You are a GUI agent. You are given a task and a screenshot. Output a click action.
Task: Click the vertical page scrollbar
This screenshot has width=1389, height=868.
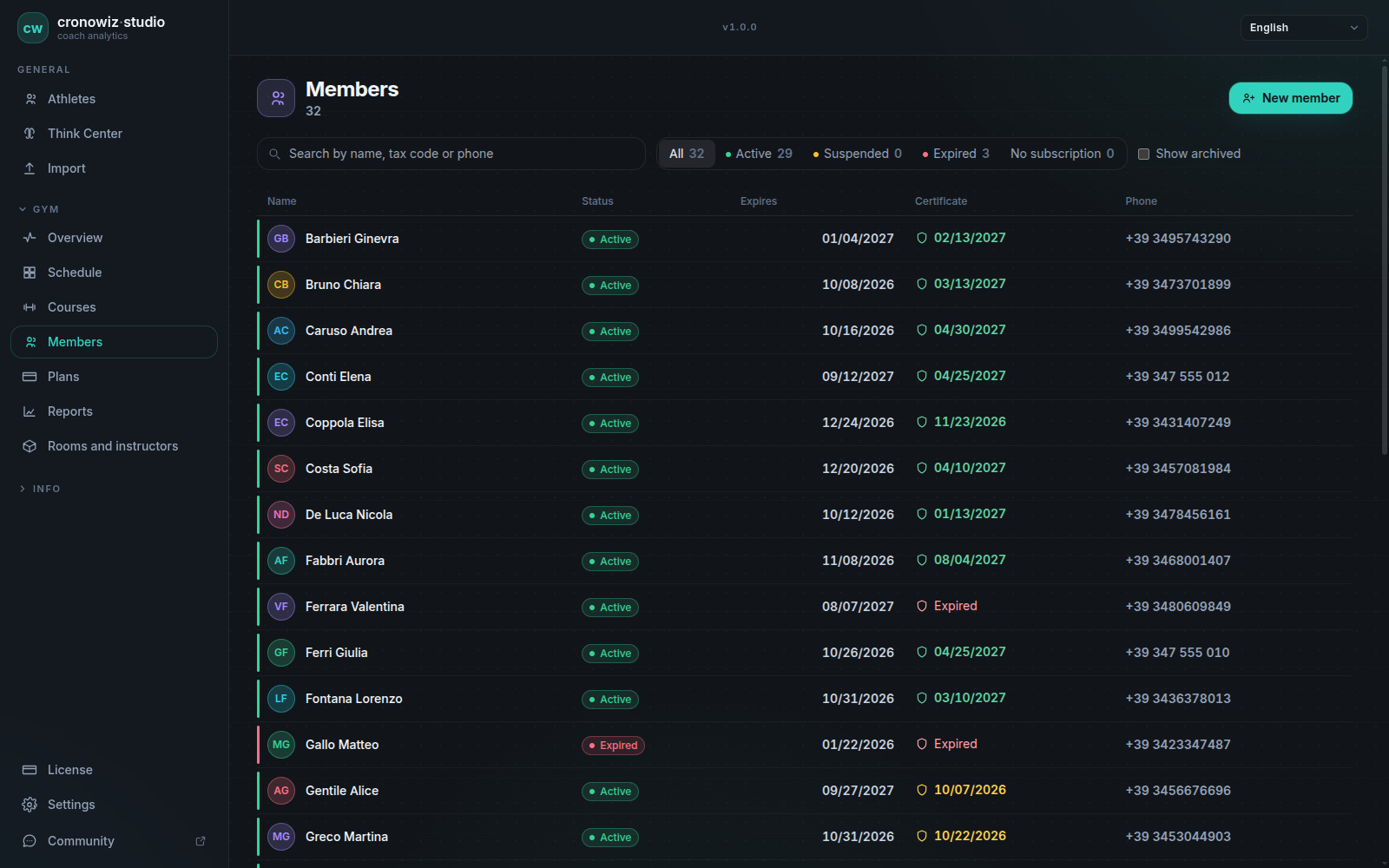pos(1385,260)
